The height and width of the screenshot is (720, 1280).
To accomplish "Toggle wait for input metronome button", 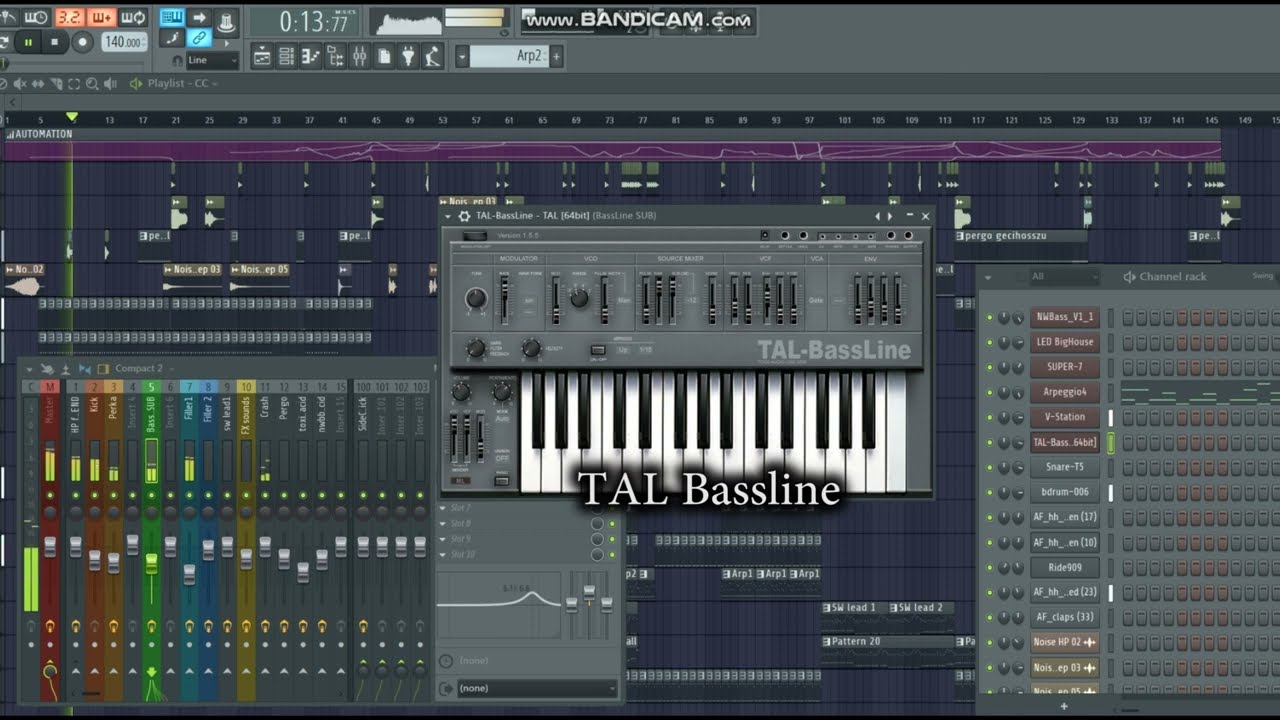I will click(36, 18).
